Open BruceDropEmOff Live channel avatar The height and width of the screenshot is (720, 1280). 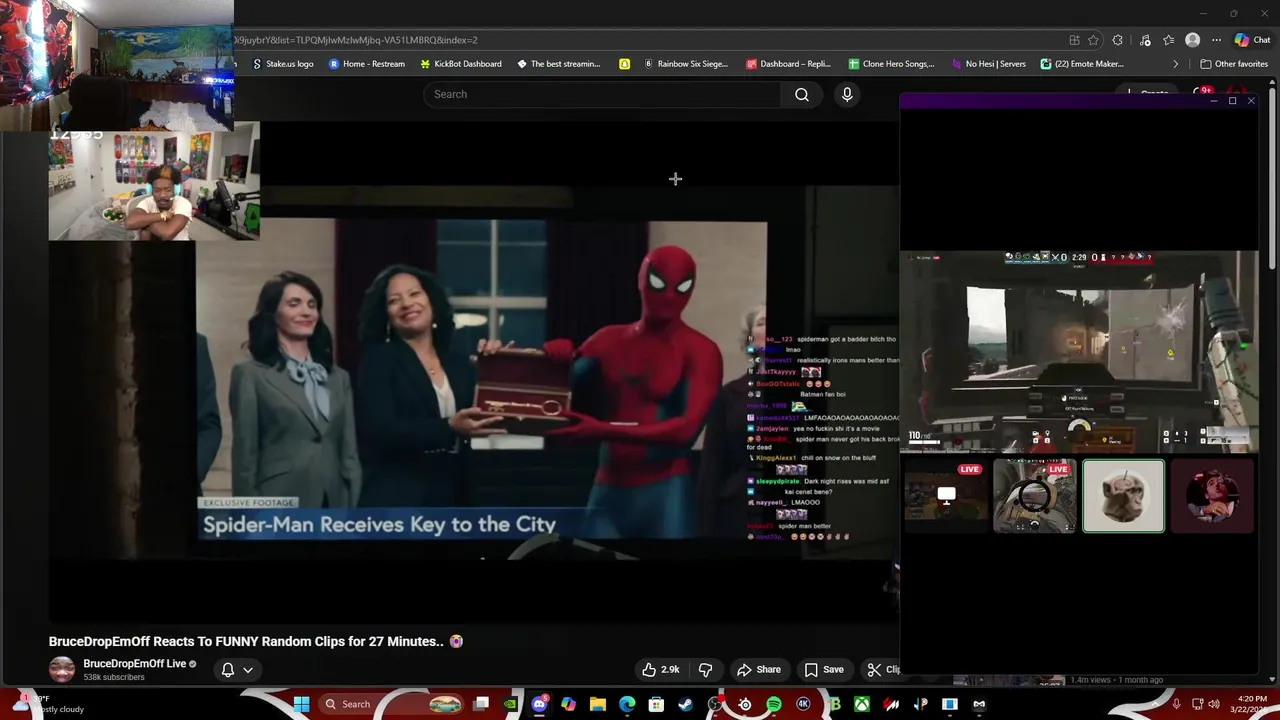(62, 669)
